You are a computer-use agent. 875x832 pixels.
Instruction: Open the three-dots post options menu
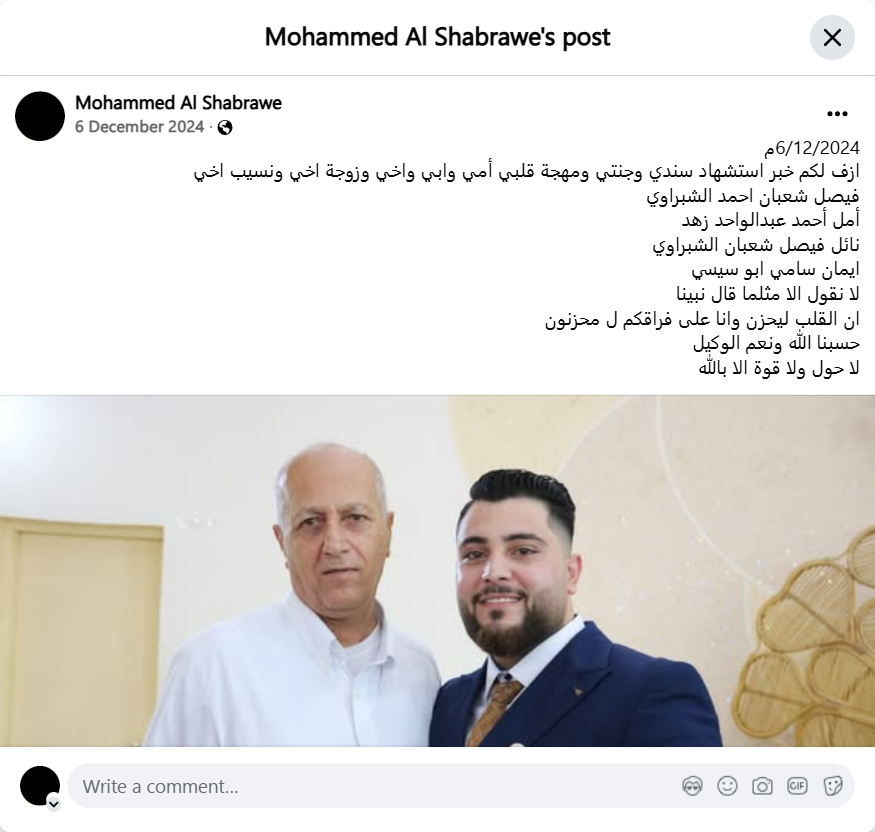[837, 114]
